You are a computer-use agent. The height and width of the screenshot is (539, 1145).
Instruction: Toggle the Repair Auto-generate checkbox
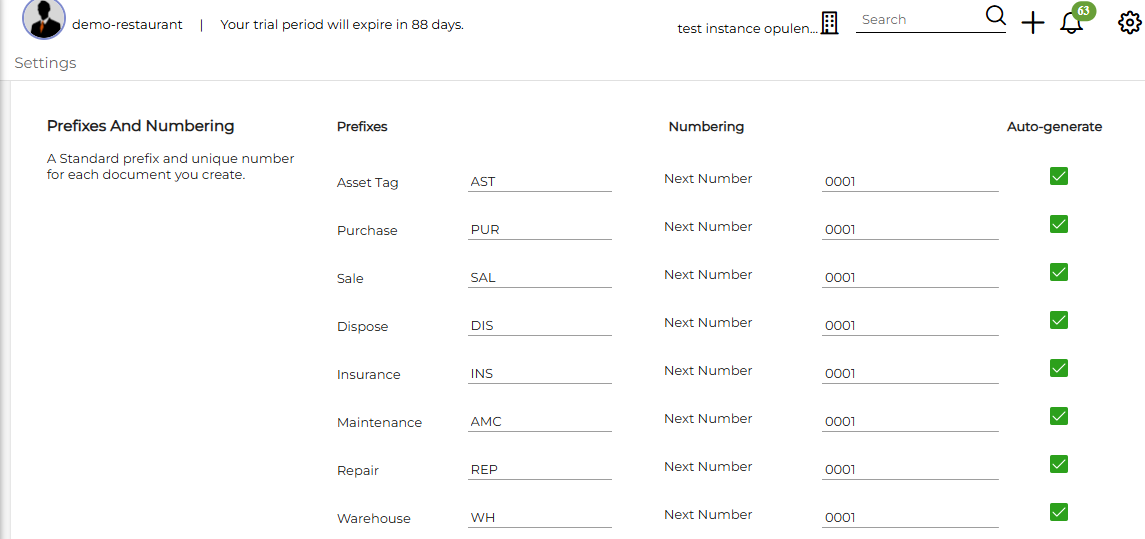pyautogui.click(x=1058, y=465)
